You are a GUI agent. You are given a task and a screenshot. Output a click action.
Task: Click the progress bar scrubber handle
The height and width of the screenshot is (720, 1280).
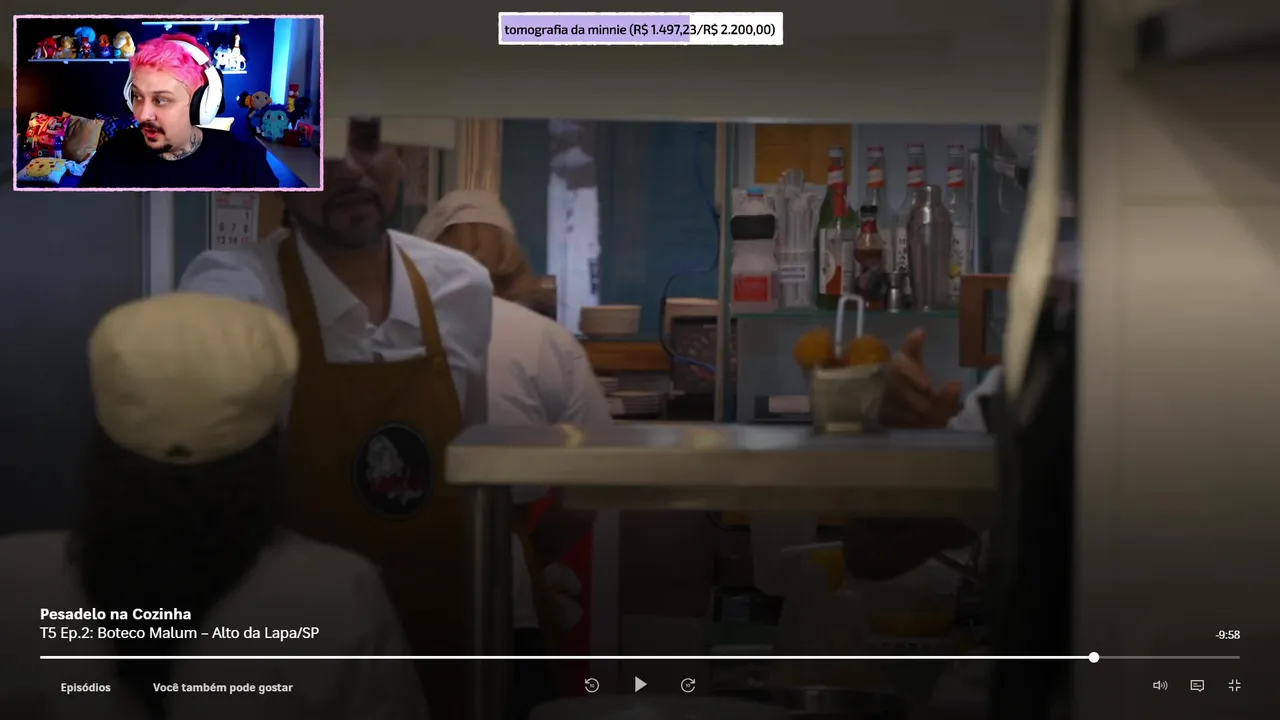1094,657
